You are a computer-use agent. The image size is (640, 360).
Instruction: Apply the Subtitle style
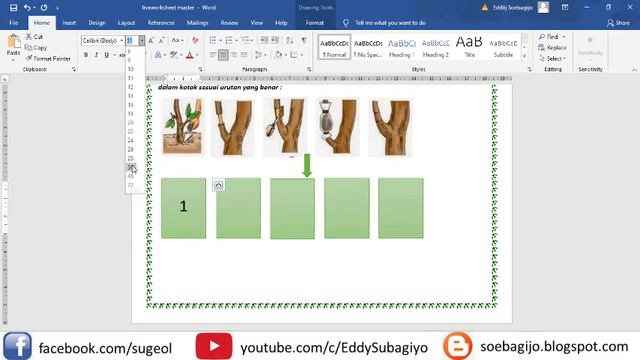(x=503, y=47)
